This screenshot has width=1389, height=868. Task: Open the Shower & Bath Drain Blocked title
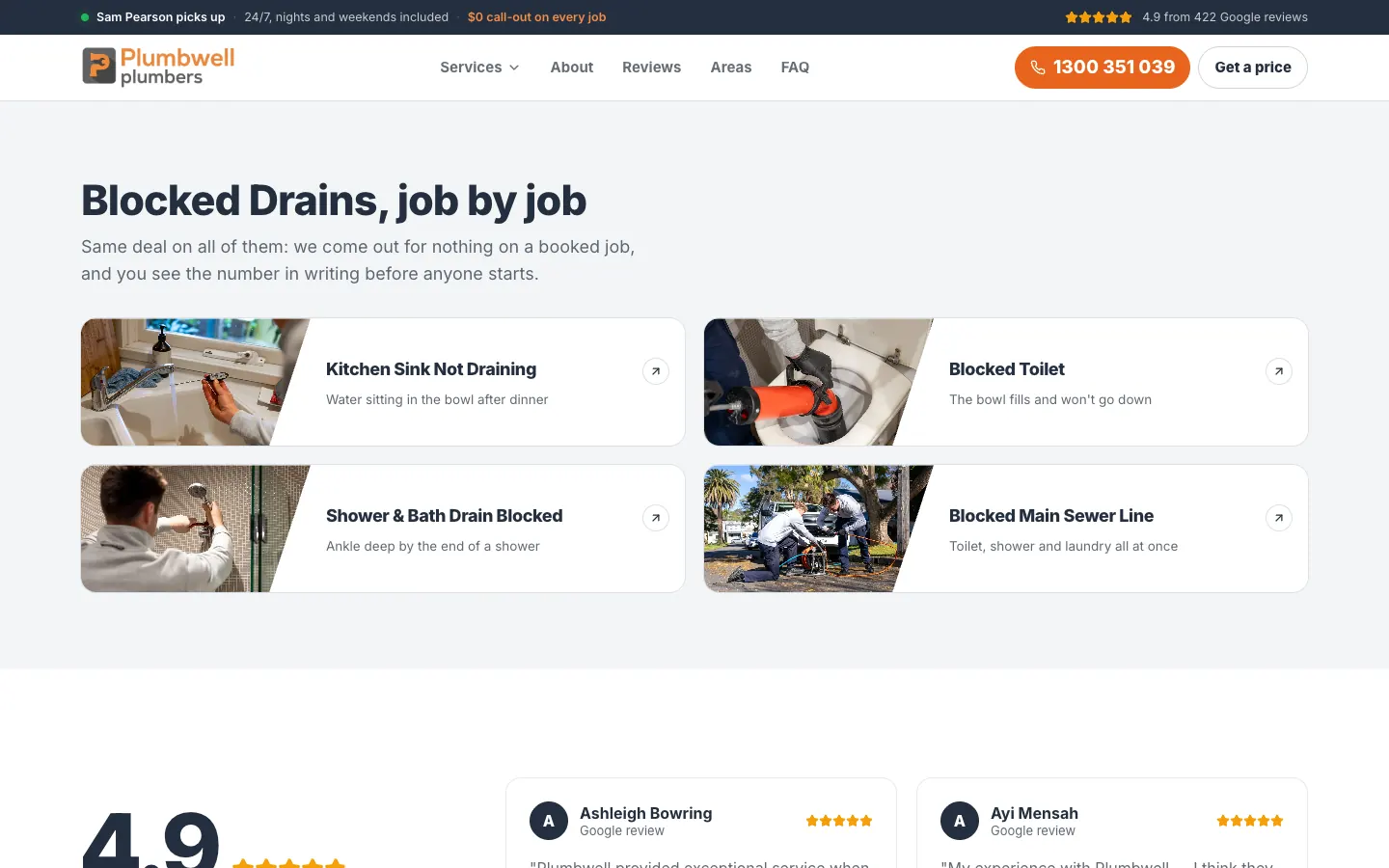(x=445, y=516)
